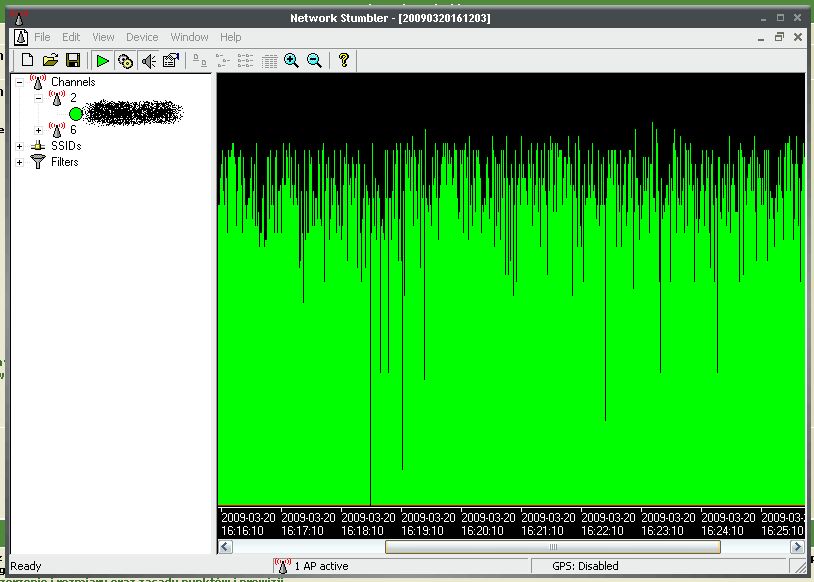Zoom in on the signal graph
Viewport: 814px width, 582px height.
[291, 61]
